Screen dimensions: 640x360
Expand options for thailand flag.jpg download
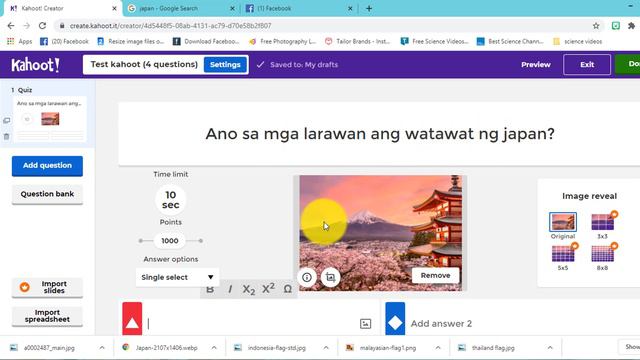pos(550,348)
